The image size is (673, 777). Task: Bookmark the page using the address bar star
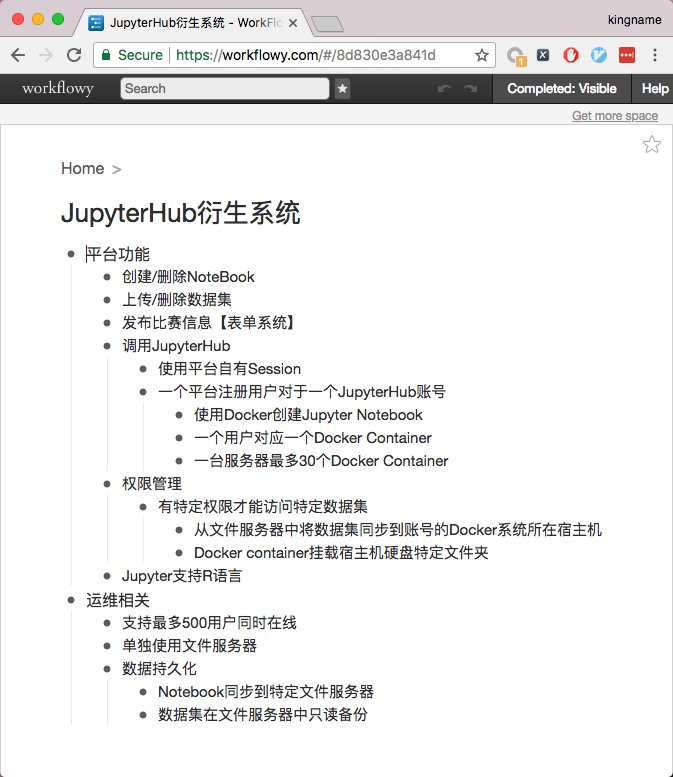(x=482, y=55)
